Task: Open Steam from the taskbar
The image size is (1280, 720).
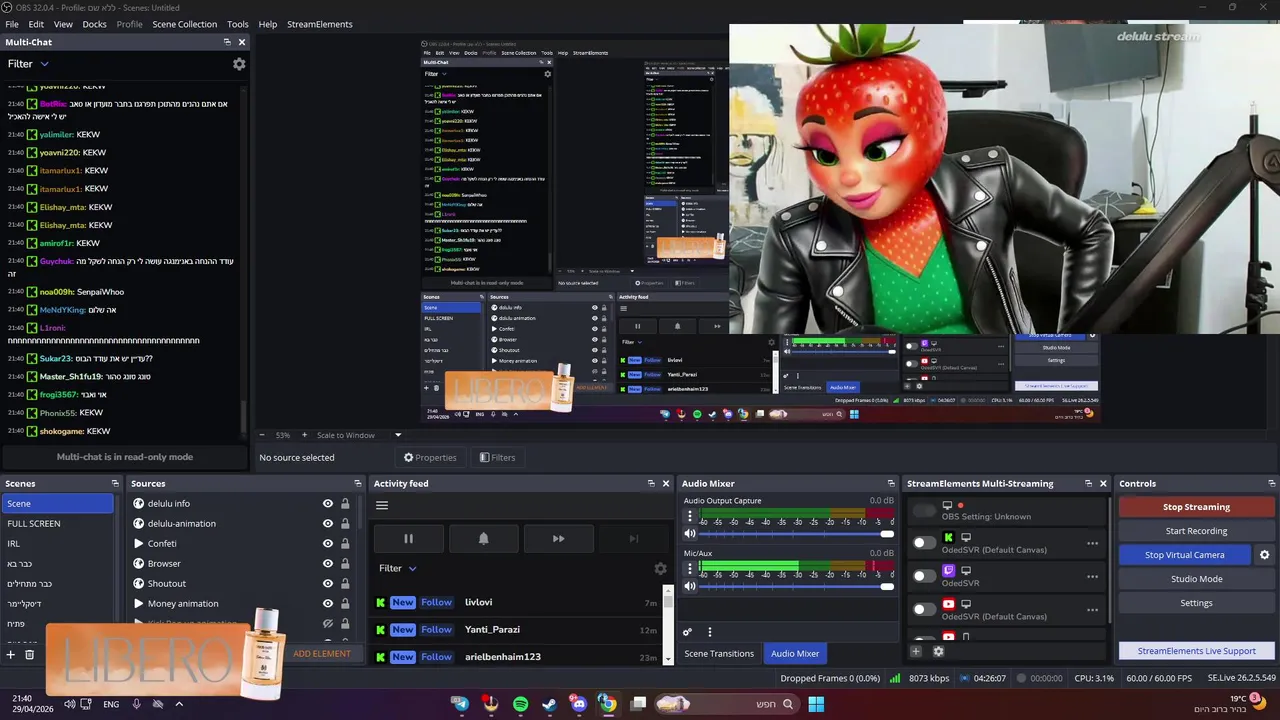Action: pos(549,704)
